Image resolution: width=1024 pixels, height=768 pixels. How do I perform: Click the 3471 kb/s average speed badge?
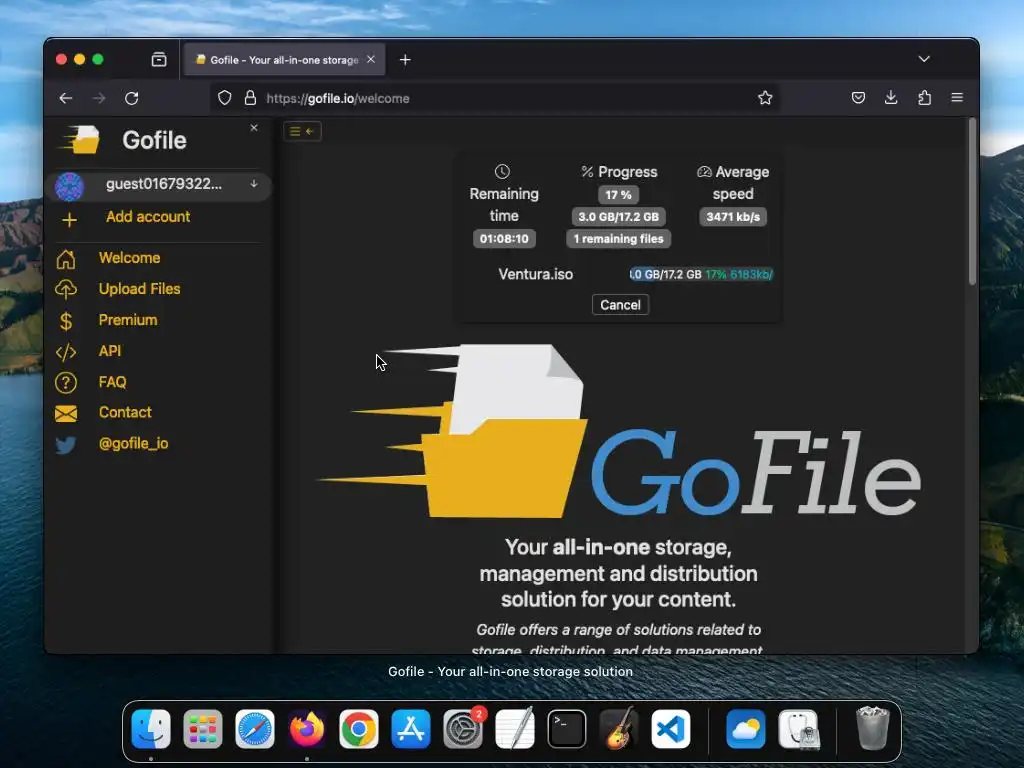point(733,217)
